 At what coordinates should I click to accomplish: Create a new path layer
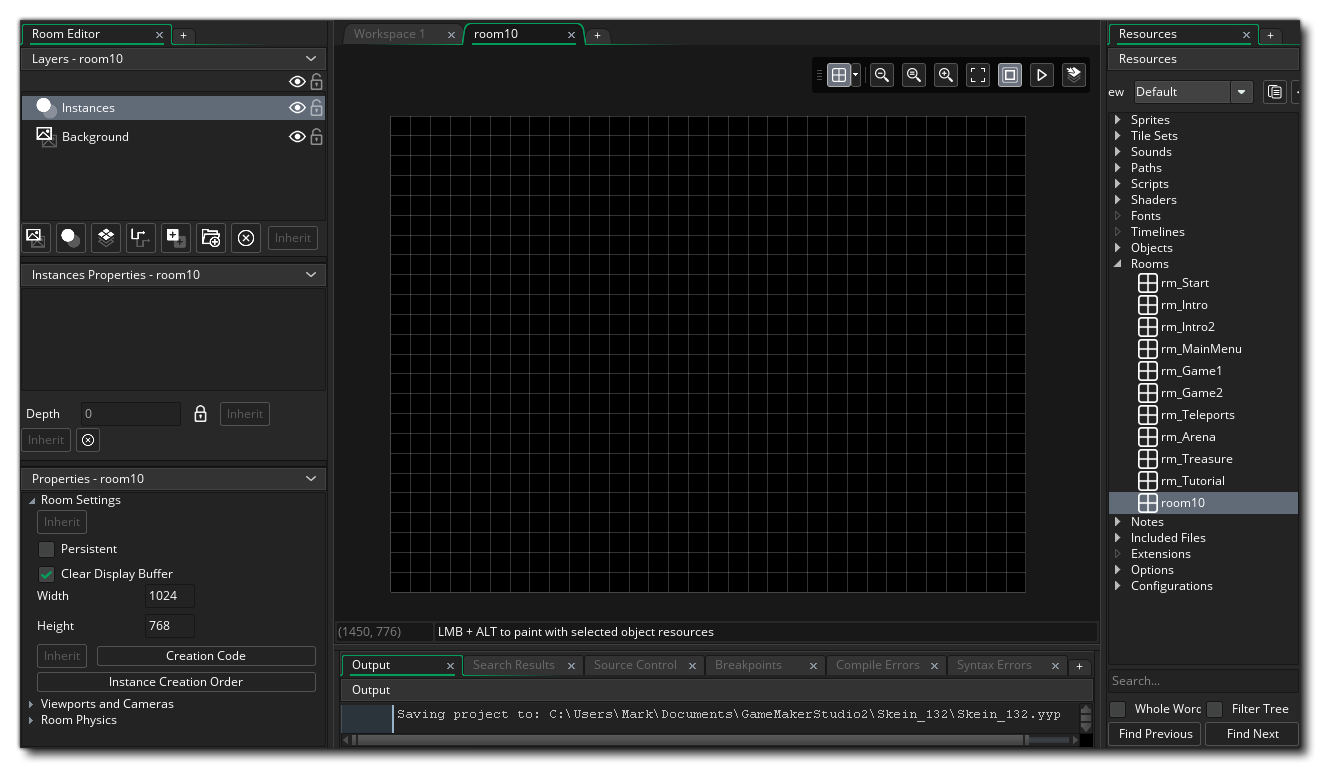[141, 238]
